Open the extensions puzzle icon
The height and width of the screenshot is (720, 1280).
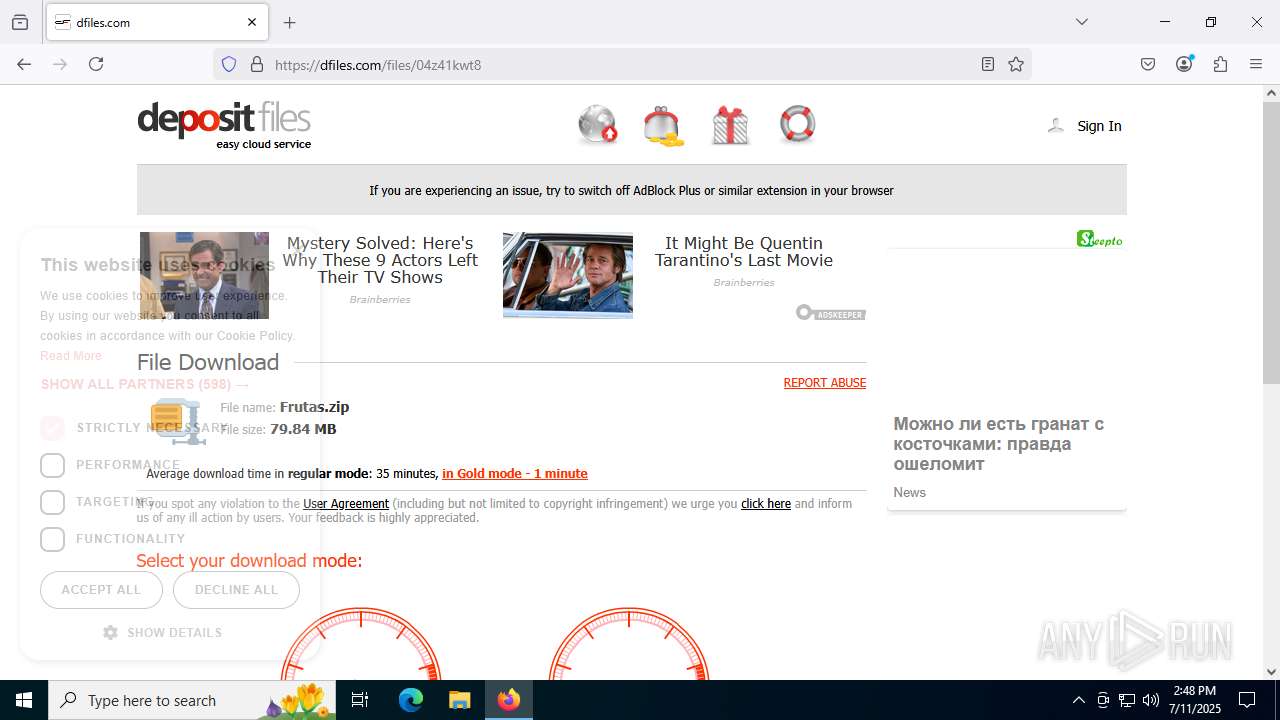click(1220, 64)
